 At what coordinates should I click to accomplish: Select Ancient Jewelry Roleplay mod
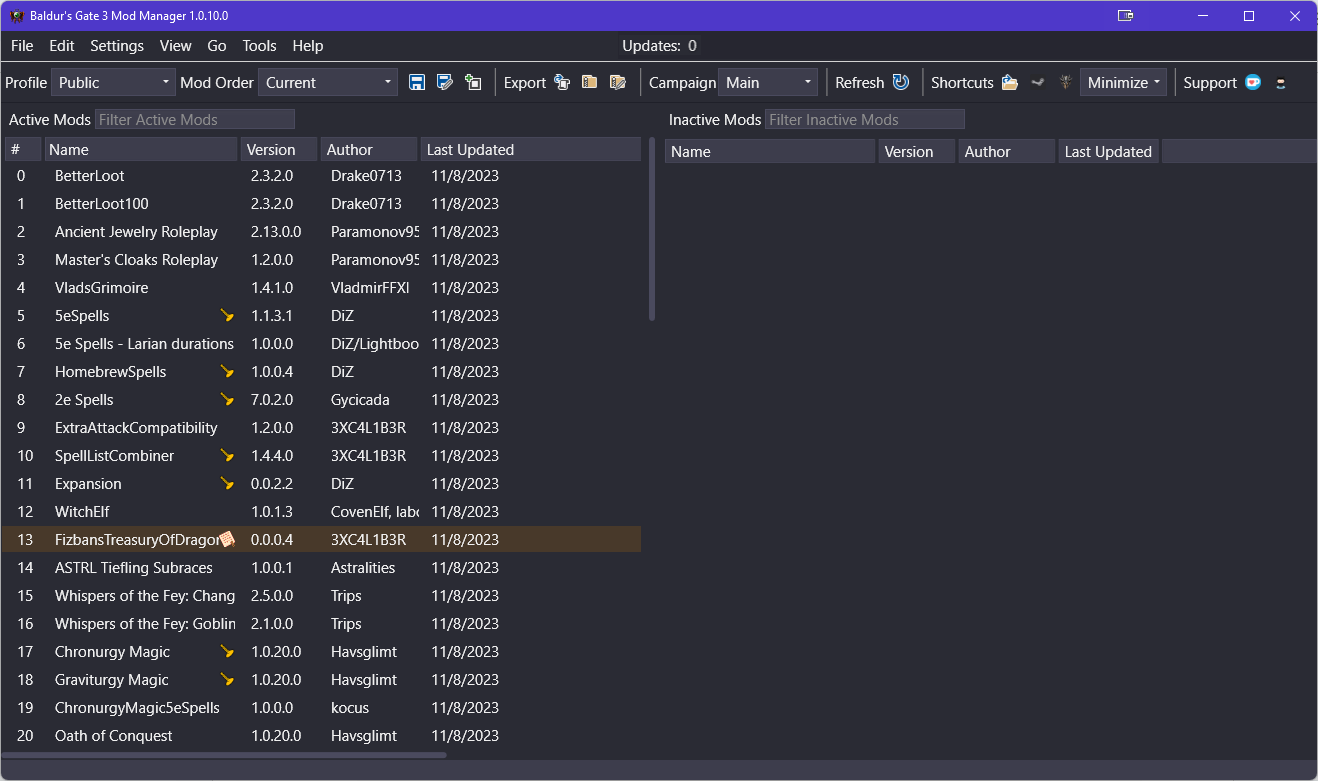(x=321, y=231)
